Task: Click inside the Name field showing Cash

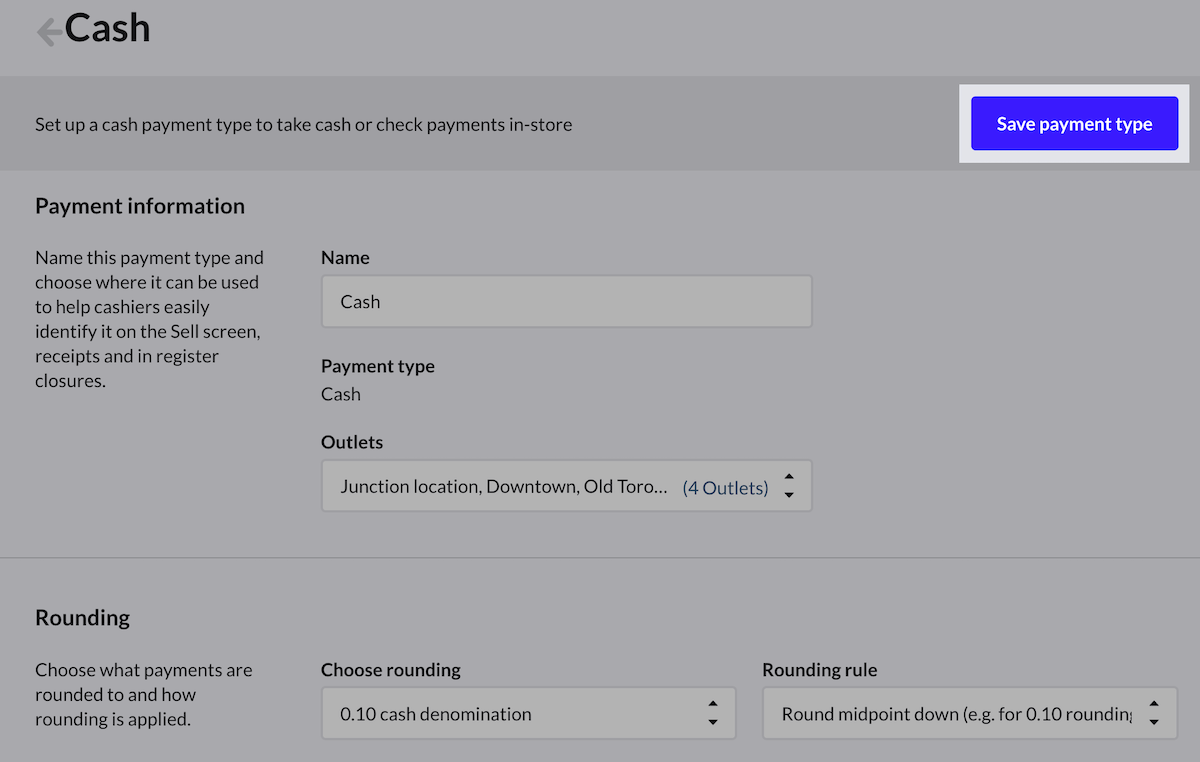Action: 567,301
